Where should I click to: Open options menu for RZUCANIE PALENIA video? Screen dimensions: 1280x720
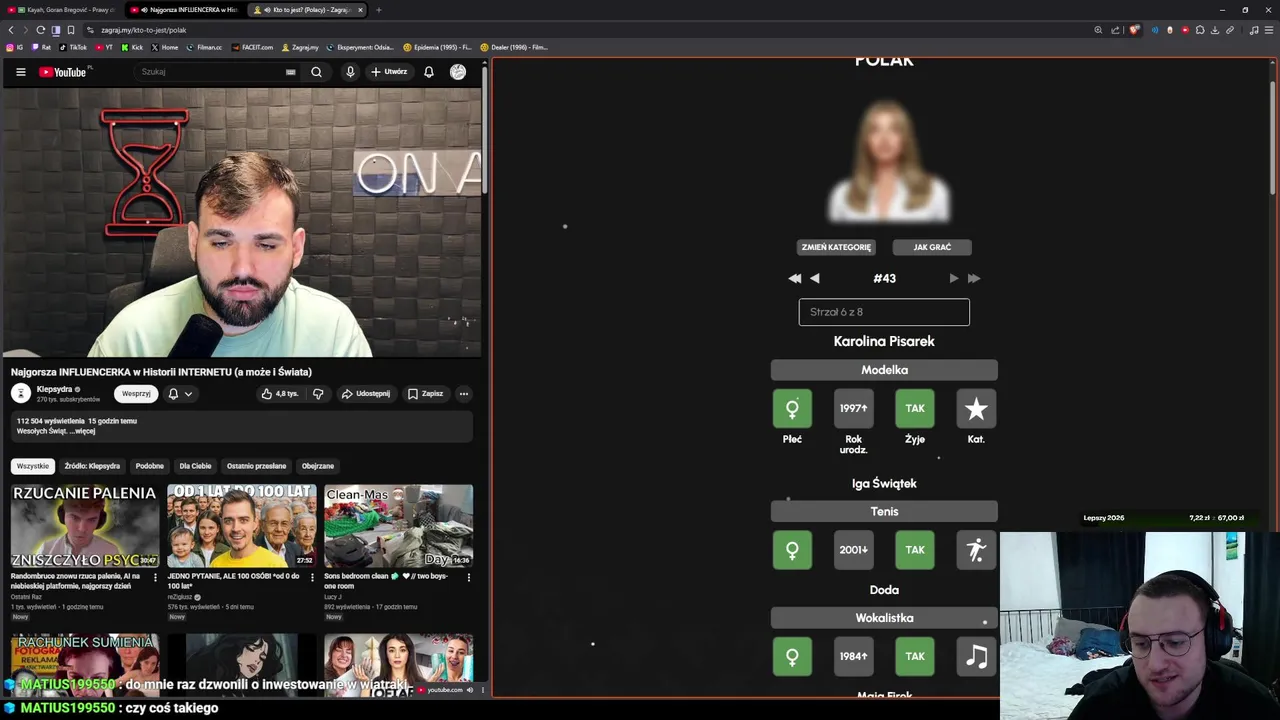(155, 577)
